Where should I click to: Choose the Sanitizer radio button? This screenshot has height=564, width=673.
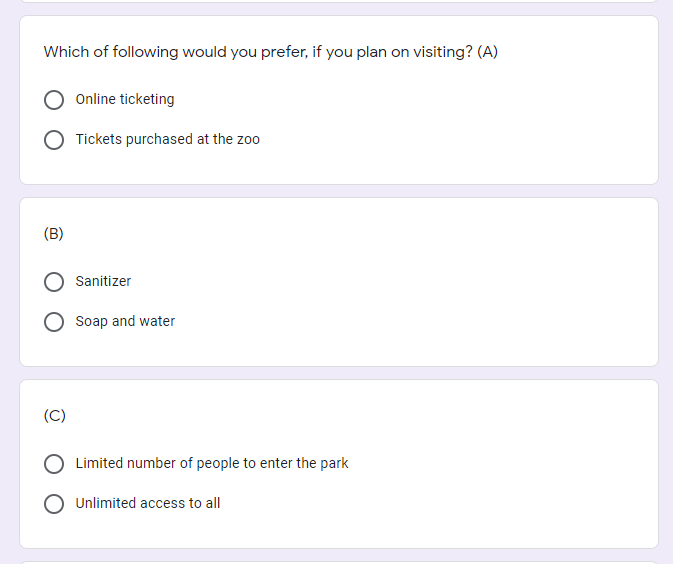click(x=54, y=282)
